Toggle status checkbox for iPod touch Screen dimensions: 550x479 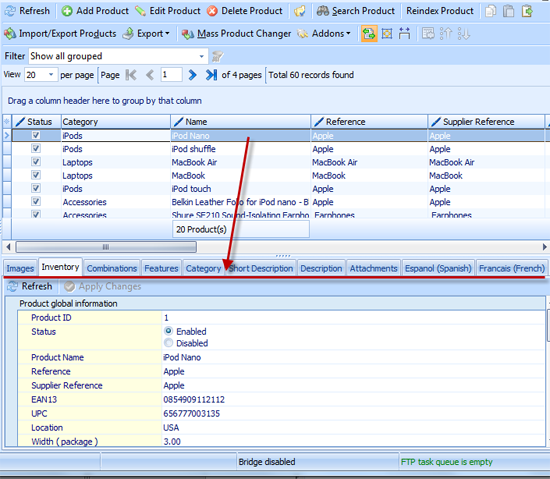point(36,188)
